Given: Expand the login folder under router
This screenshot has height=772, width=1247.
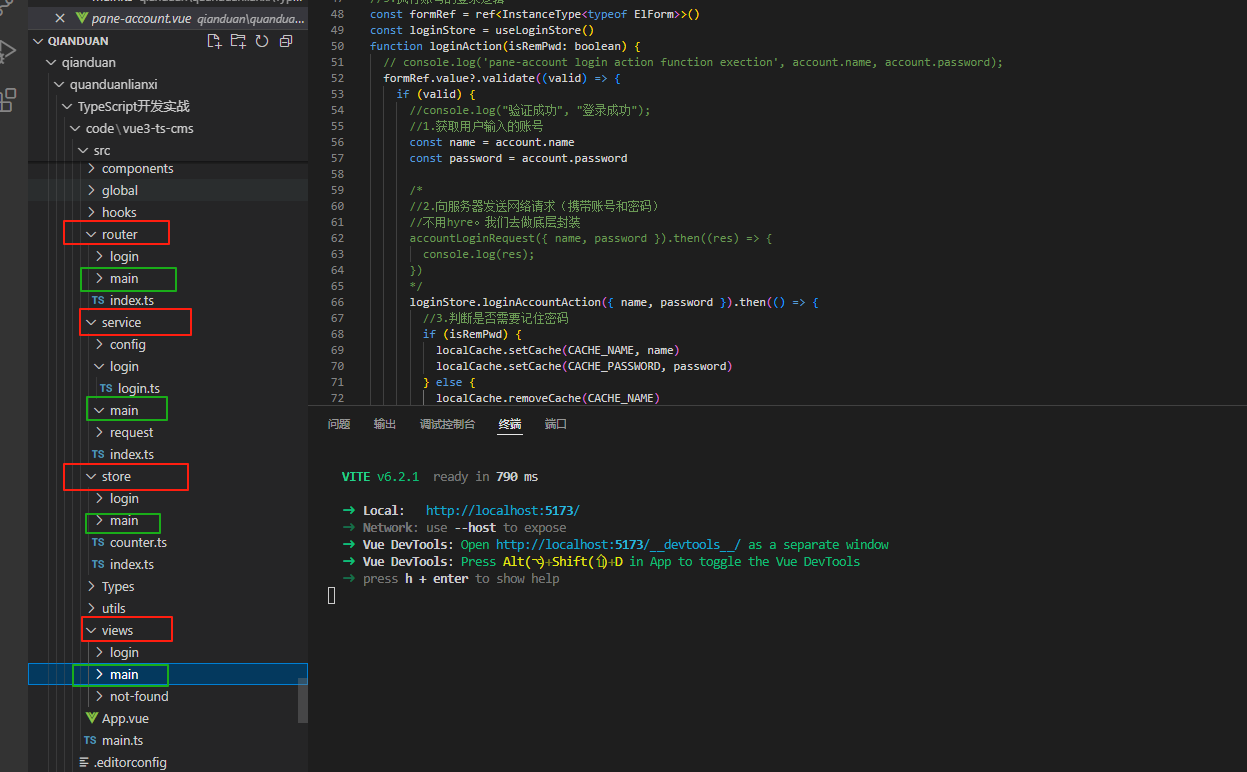Looking at the screenshot, I should pos(100,256).
